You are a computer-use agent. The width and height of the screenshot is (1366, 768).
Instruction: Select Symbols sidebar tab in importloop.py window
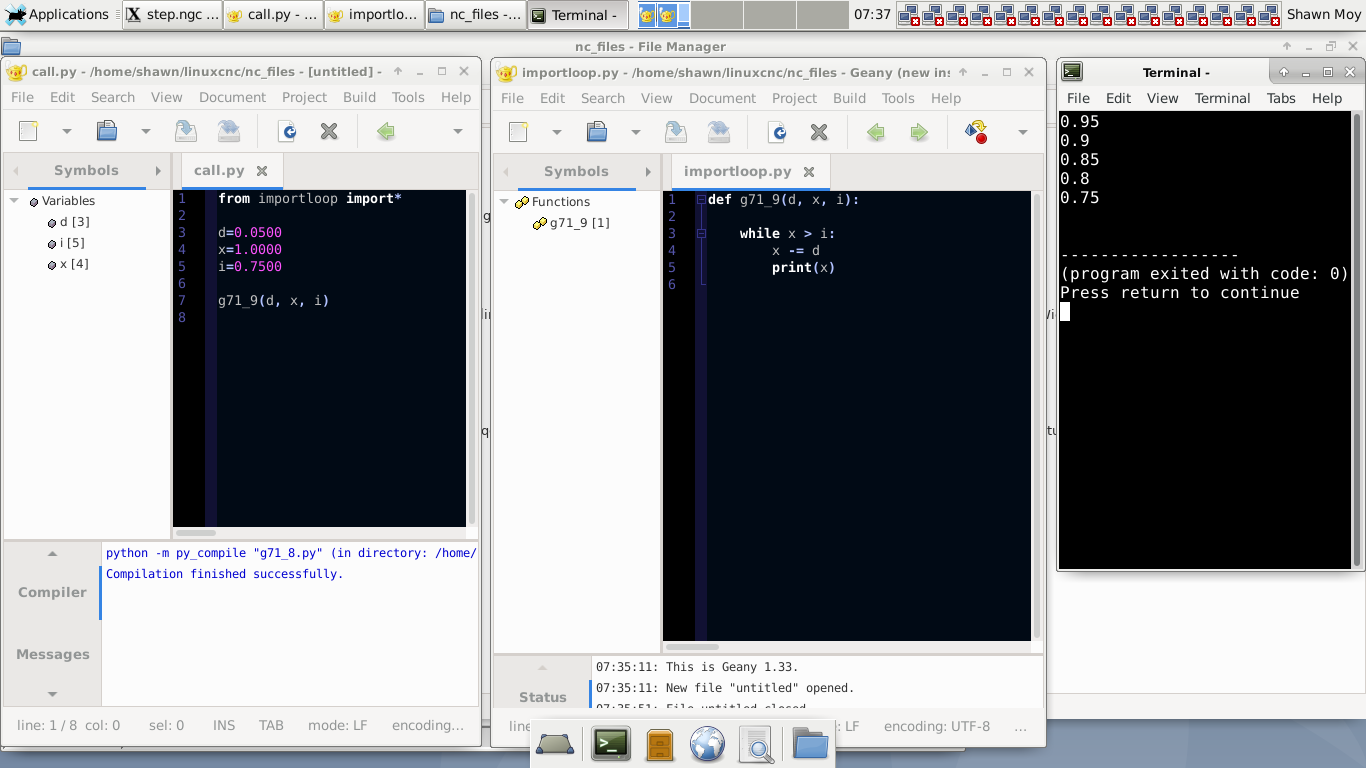pyautogui.click(x=576, y=171)
